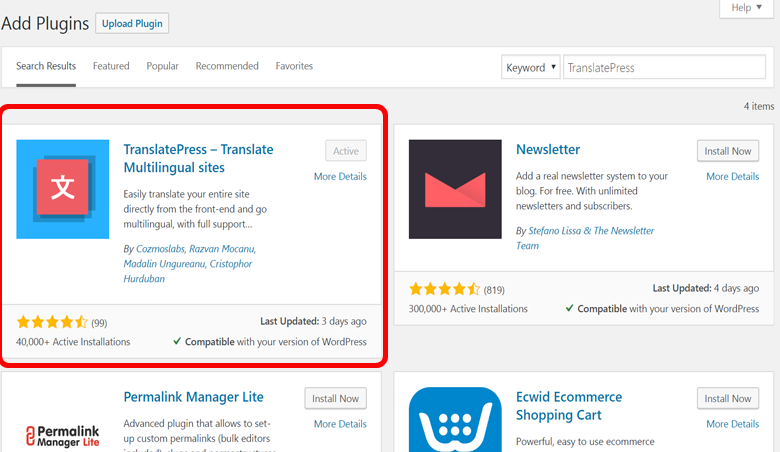The height and width of the screenshot is (452, 780).
Task: Click the Madalin Ungureanu author link
Action: pyautogui.click(x=164, y=264)
